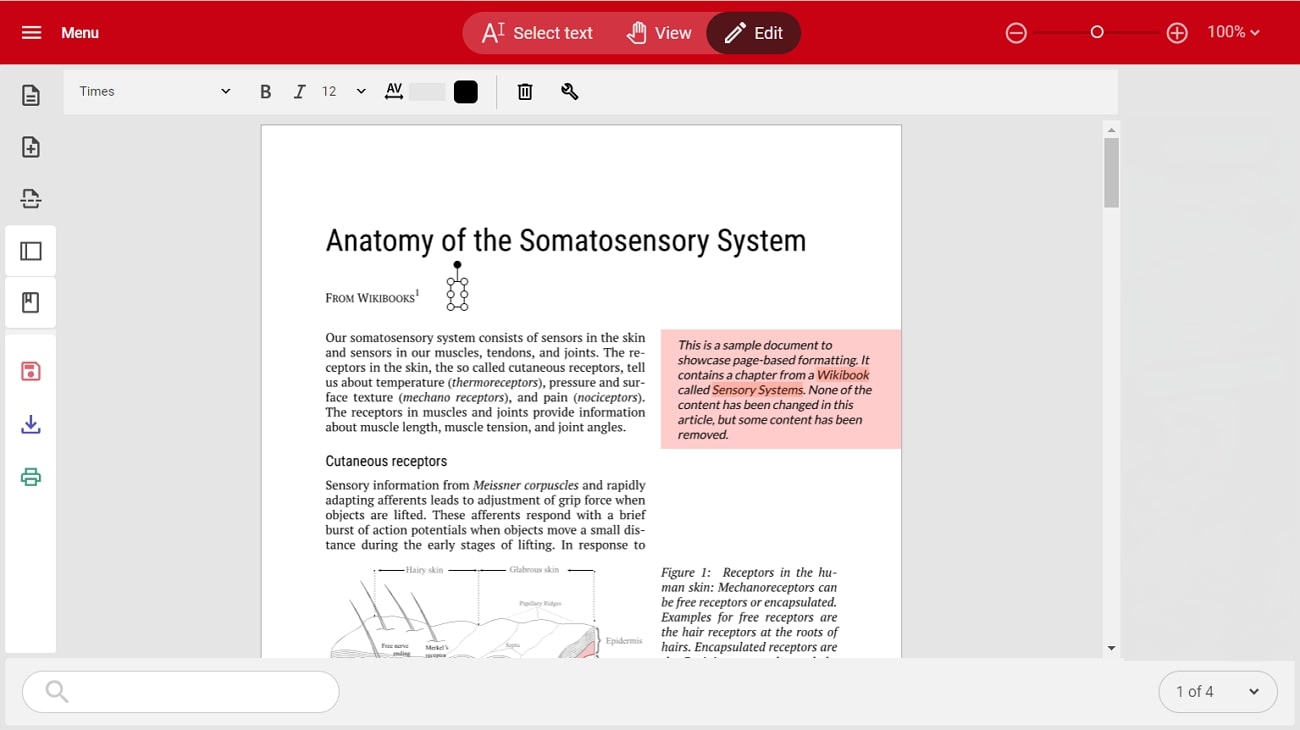Viewport: 1300px width, 730px height.
Task: Open the font size 12 dropdown
Action: coord(343,91)
